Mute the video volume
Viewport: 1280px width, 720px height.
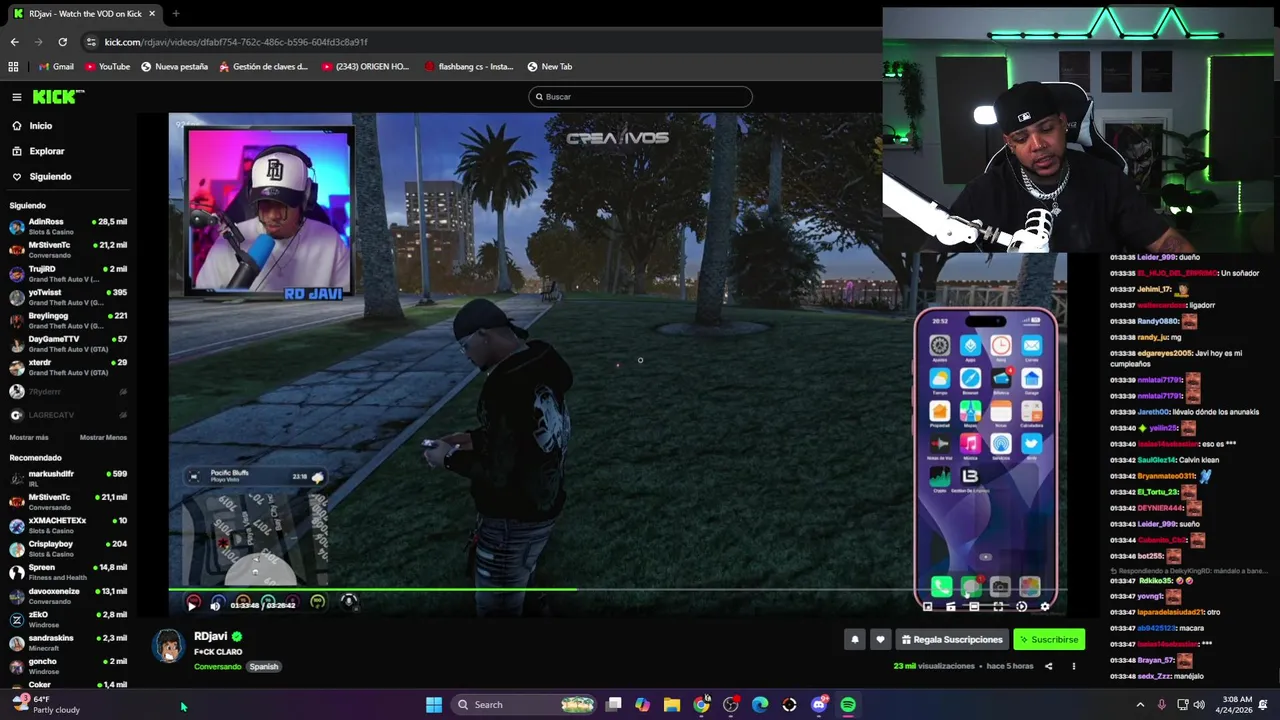(x=215, y=605)
